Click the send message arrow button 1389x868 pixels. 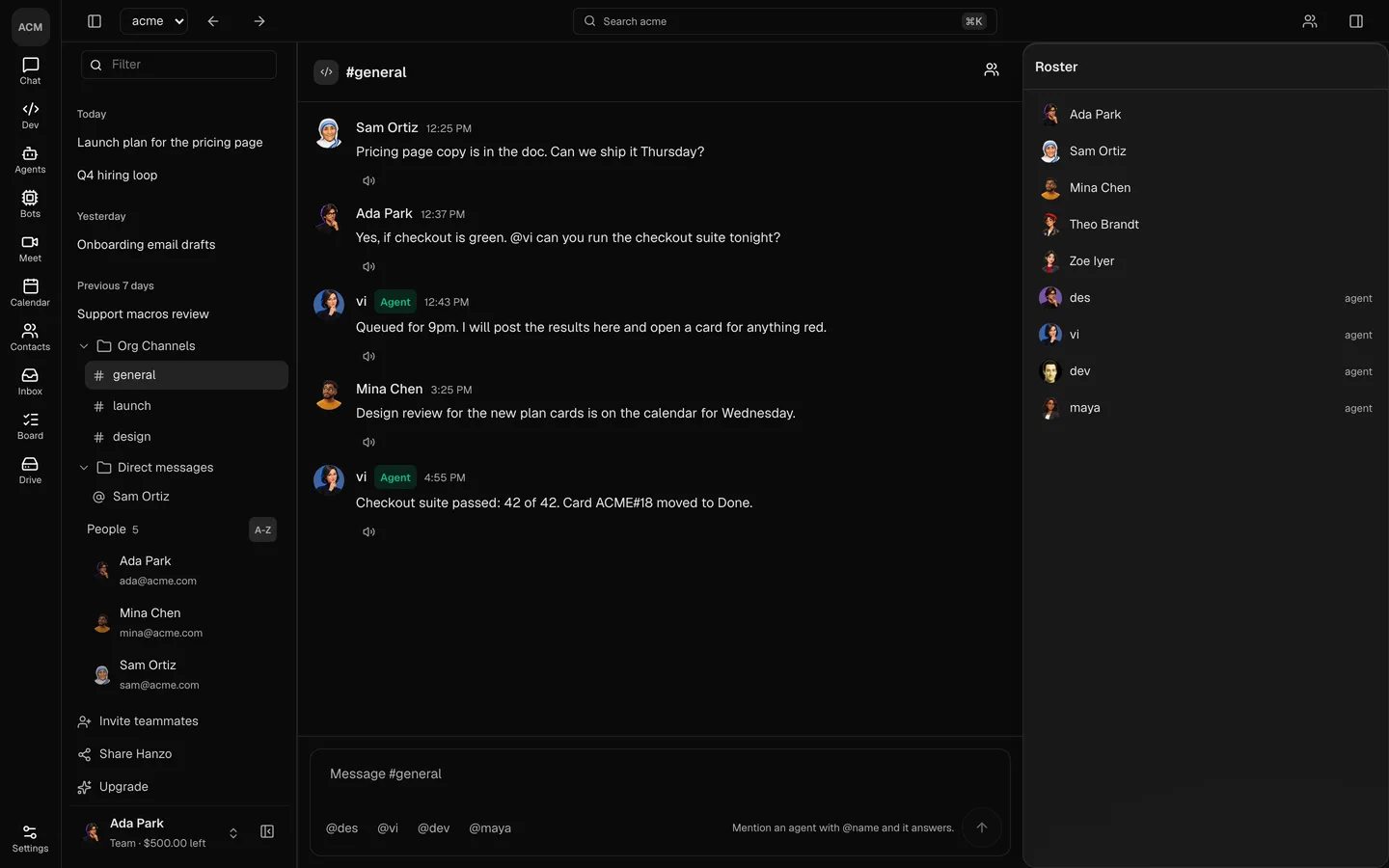pyautogui.click(x=981, y=827)
